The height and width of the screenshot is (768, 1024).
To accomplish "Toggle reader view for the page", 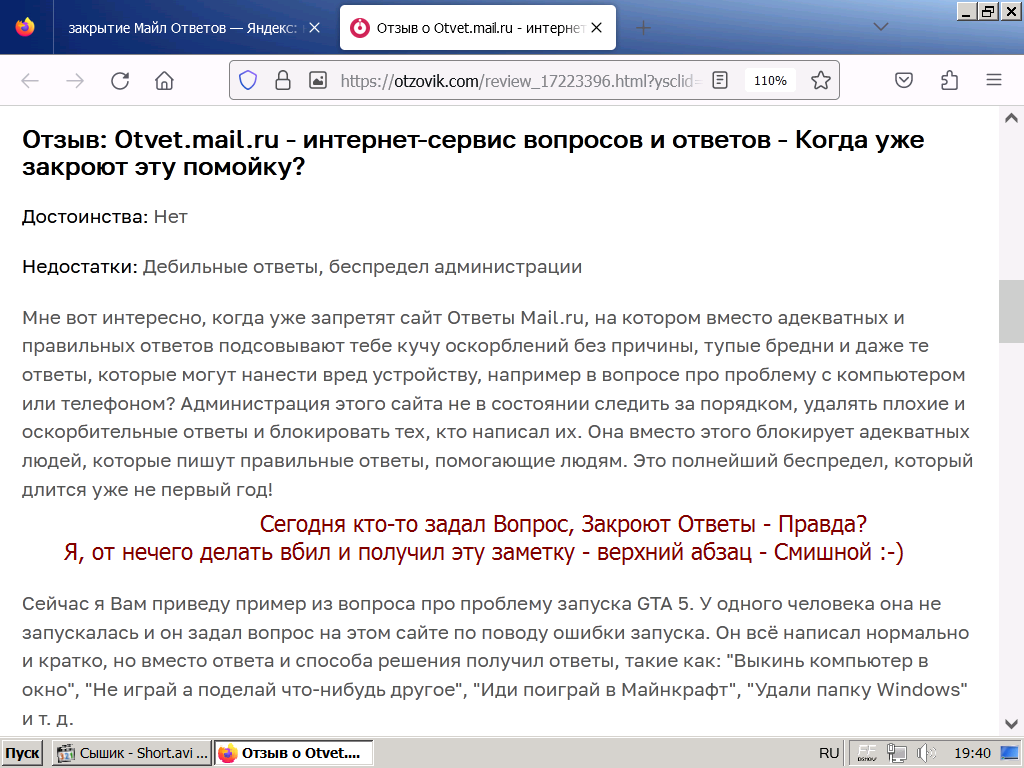I will pos(720,80).
